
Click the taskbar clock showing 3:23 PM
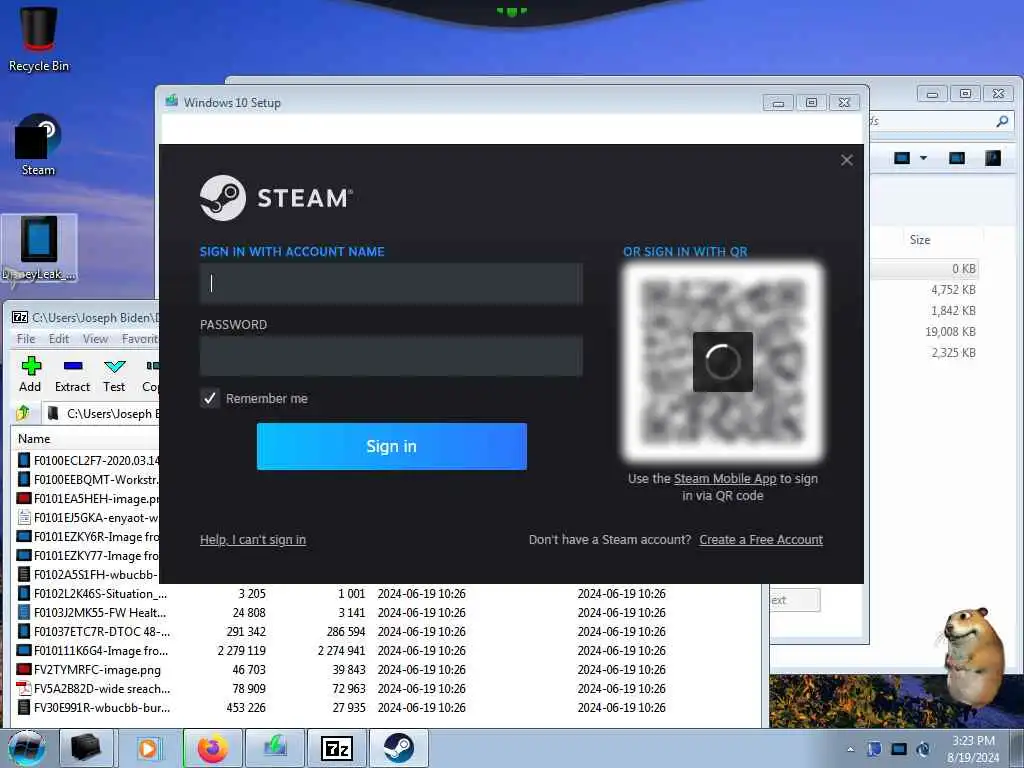click(973, 749)
